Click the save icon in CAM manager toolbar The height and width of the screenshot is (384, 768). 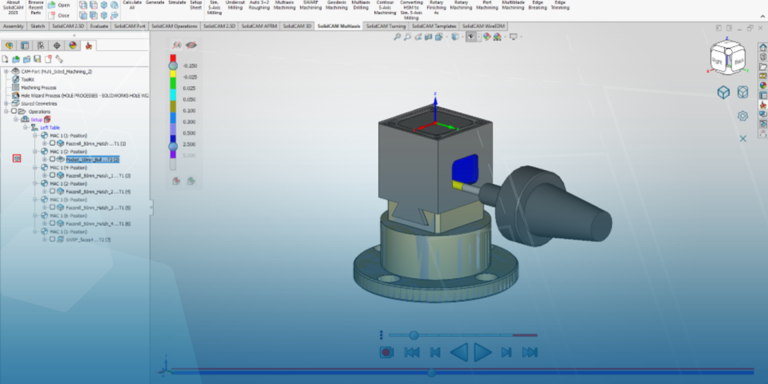pos(38,59)
